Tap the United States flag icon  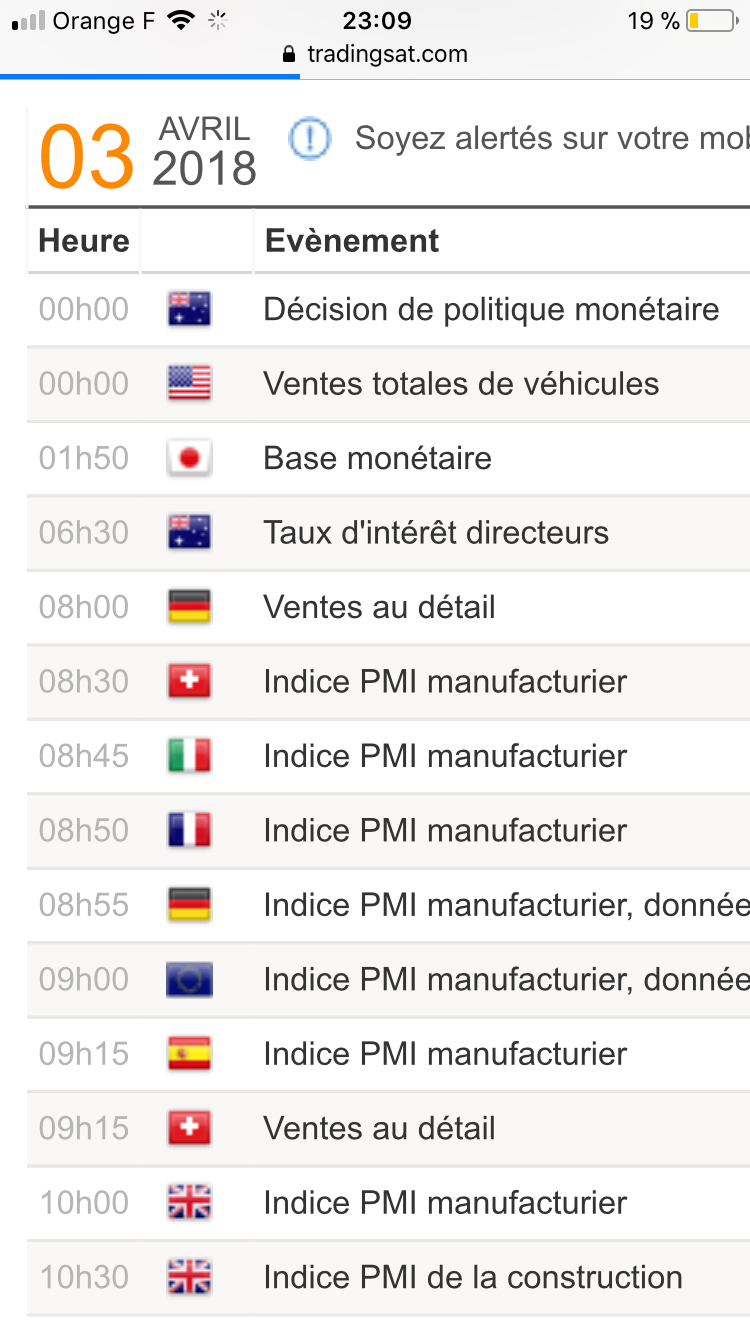[x=189, y=384]
